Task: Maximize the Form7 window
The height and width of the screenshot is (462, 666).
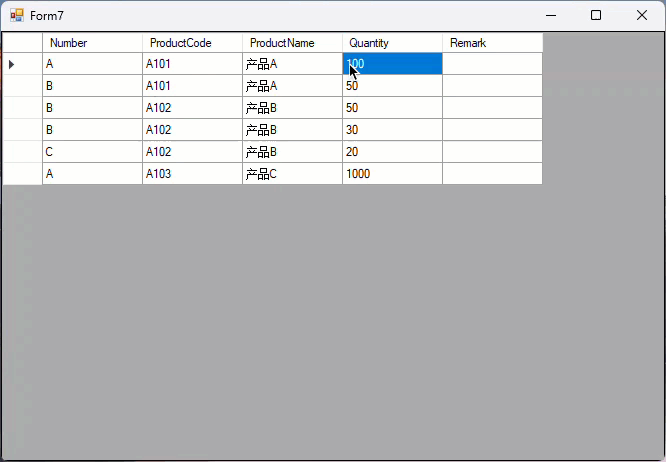Action: (x=596, y=15)
